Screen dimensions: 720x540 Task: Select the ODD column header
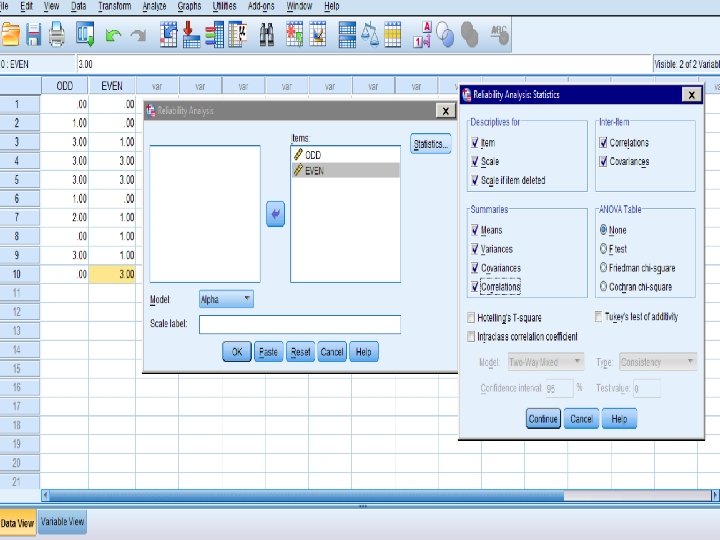[64, 86]
